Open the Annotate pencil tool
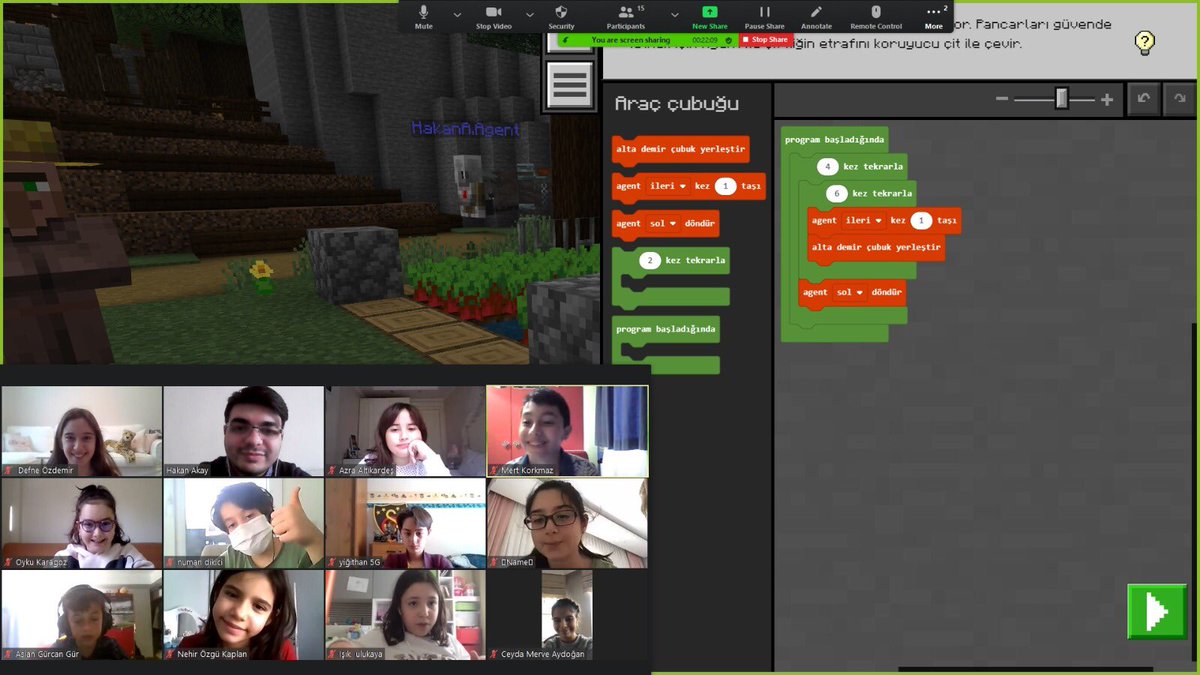Viewport: 1200px width, 675px height. [x=816, y=16]
